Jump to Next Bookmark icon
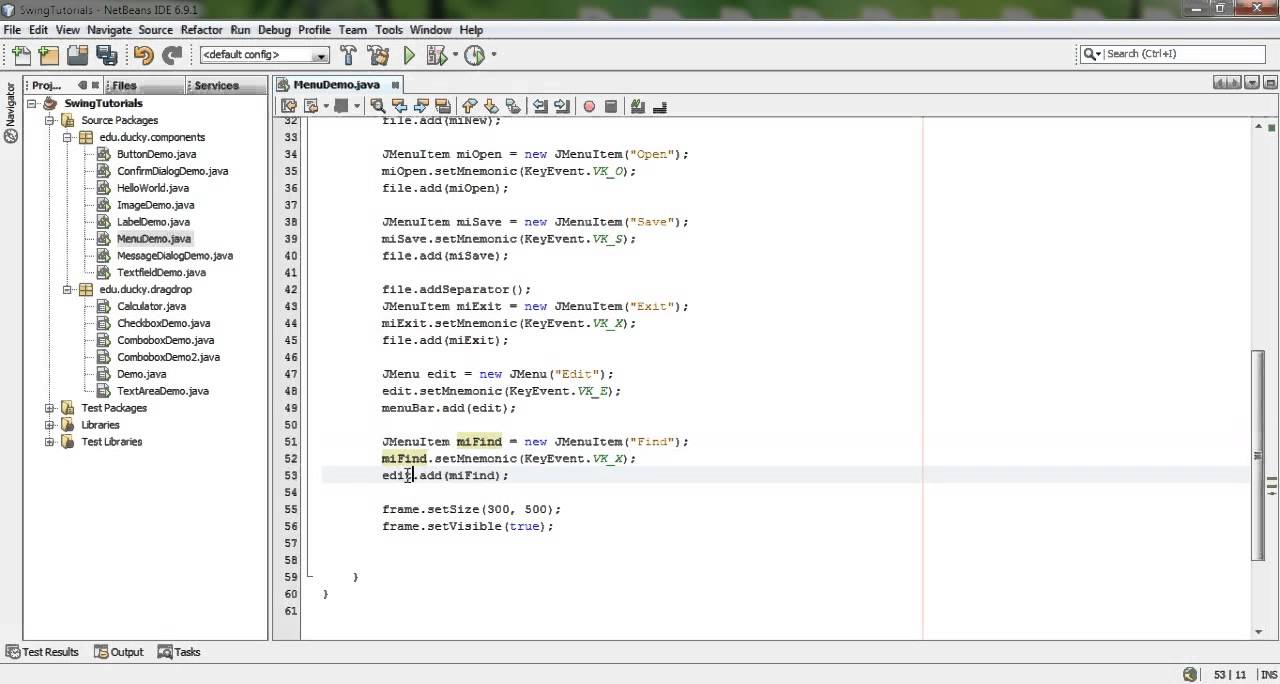 491,106
